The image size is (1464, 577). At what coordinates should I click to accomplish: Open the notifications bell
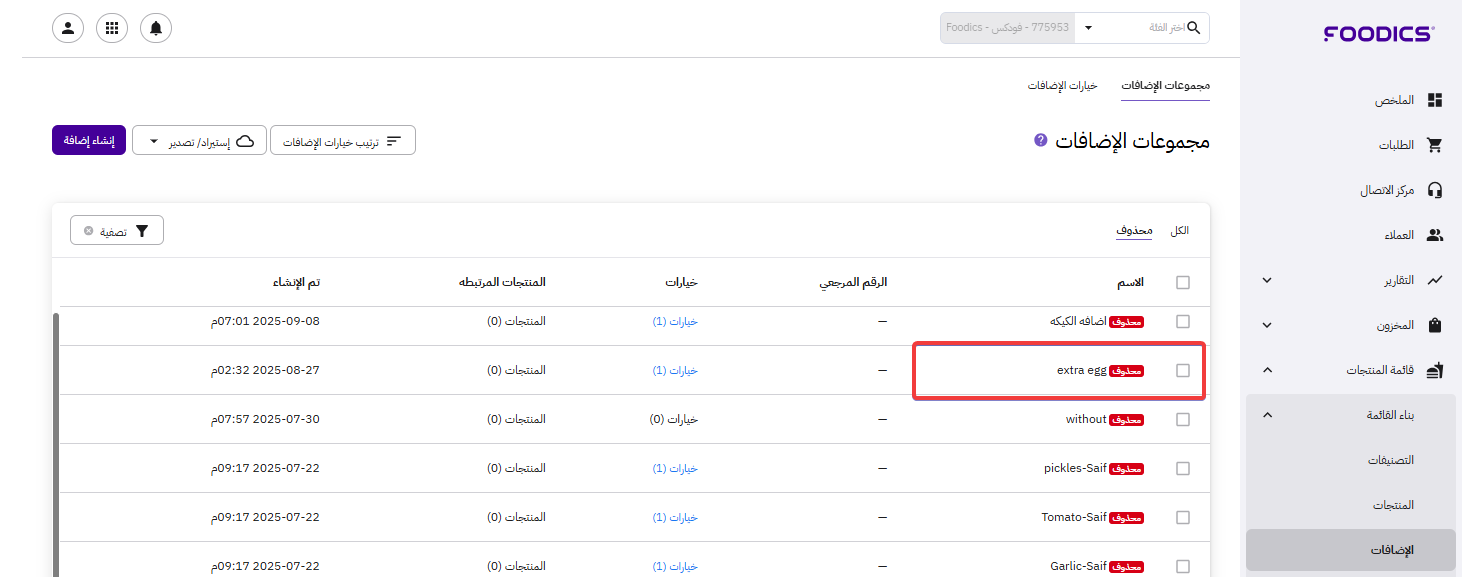[156, 28]
